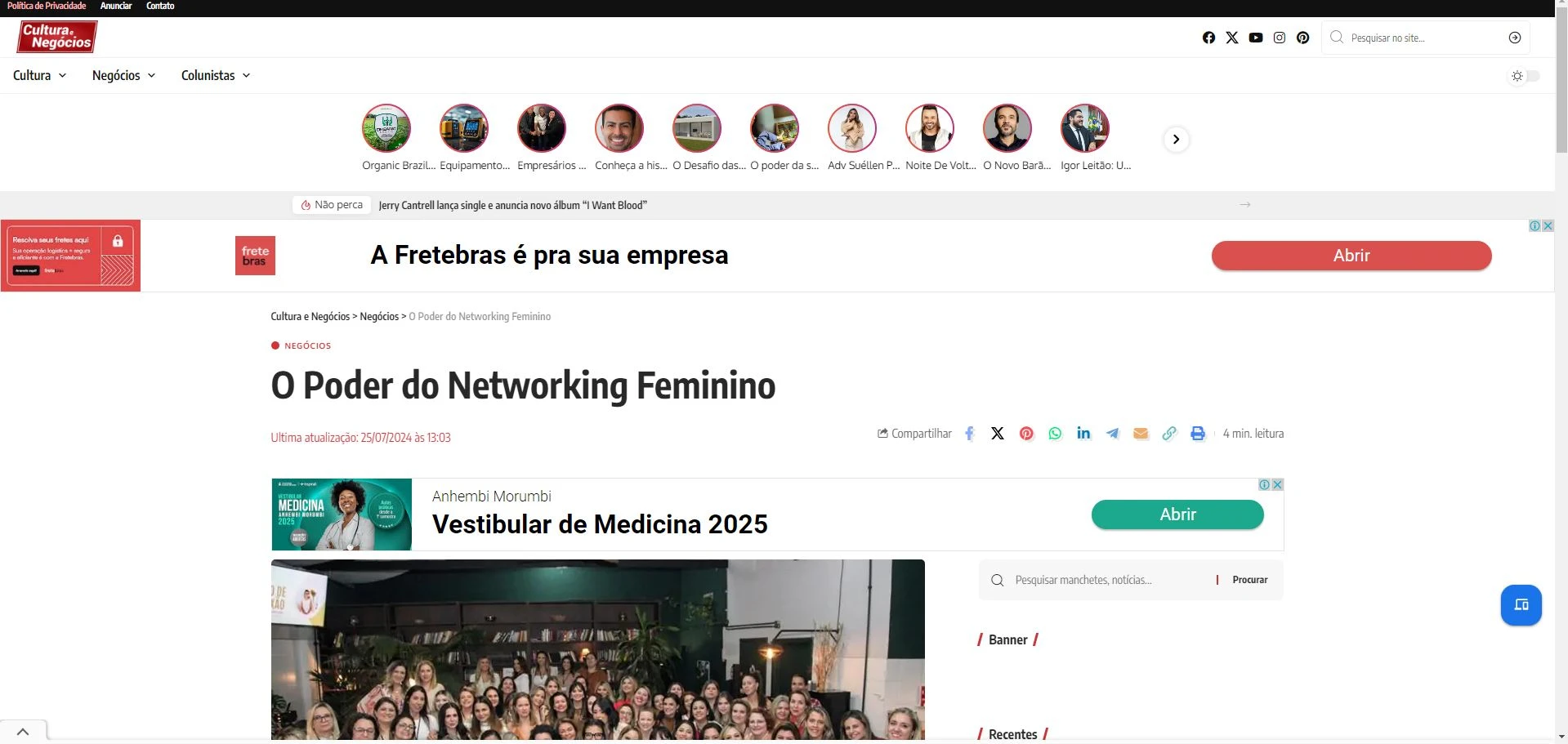Share article via Telegram icon
This screenshot has width=1568, height=744.
click(1112, 434)
